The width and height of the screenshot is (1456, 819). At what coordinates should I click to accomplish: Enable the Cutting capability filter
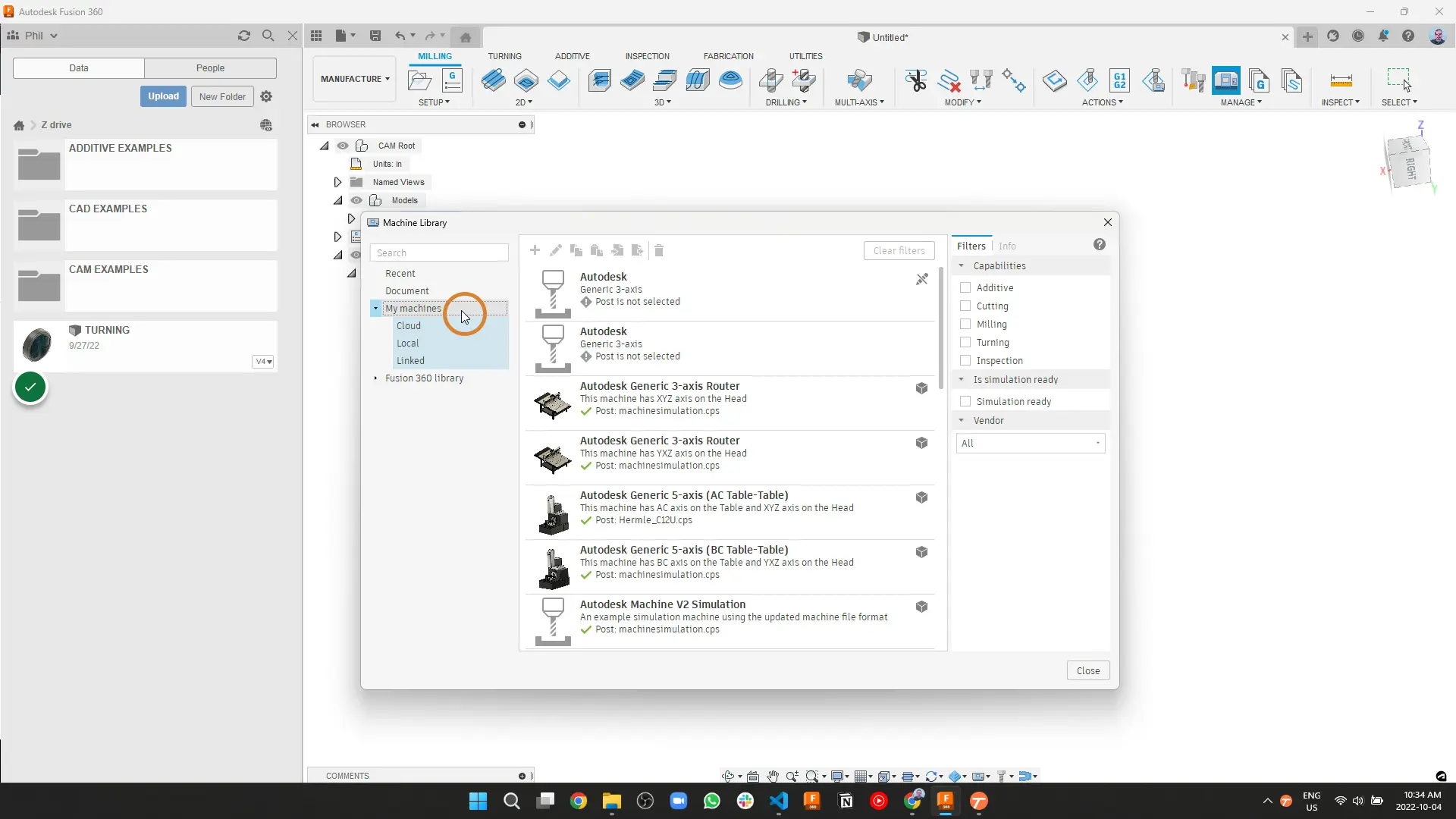point(965,306)
